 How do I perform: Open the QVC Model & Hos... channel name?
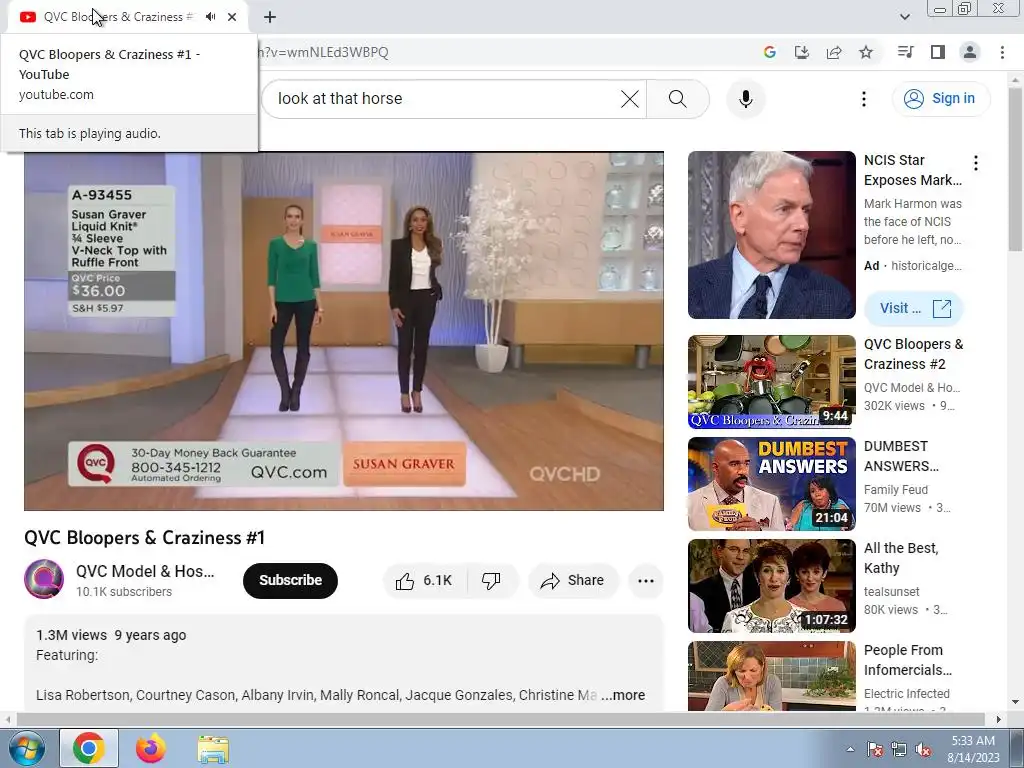145,571
